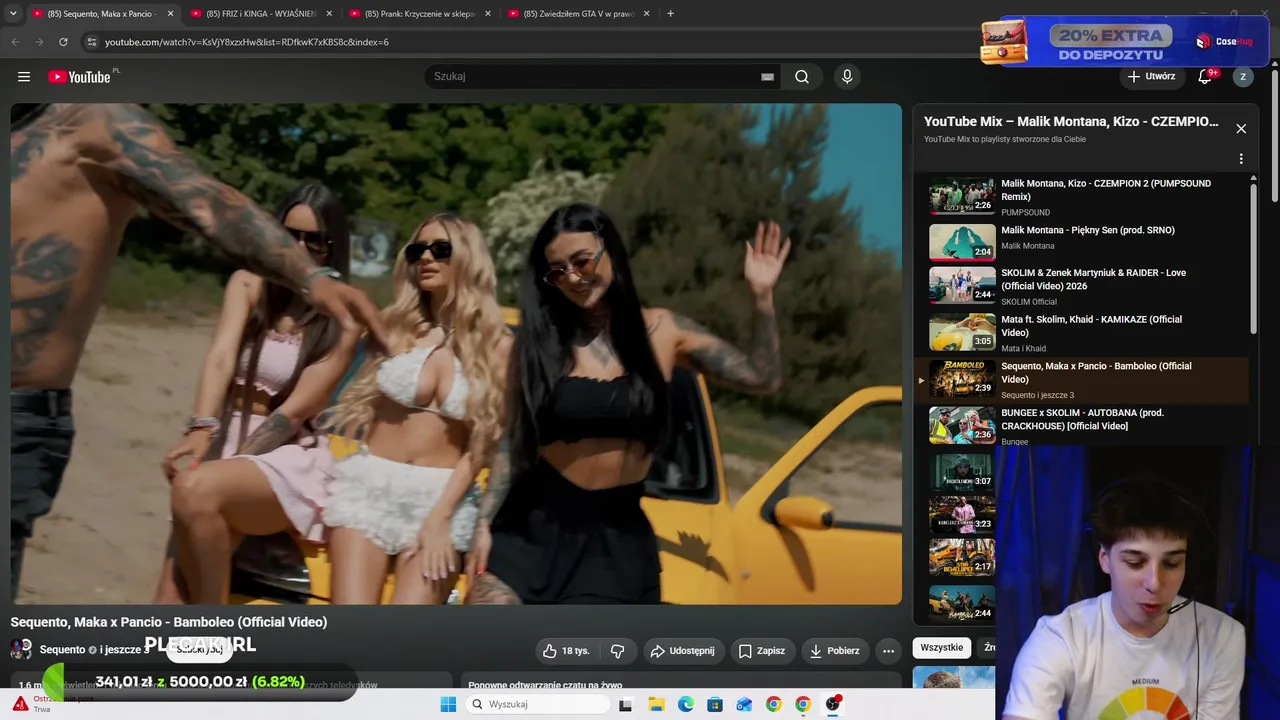Click the search magnifier button

click(802, 77)
